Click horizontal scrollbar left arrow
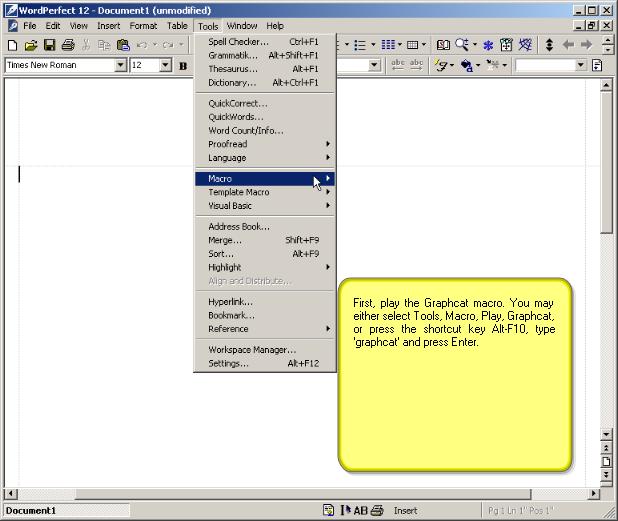The width and height of the screenshot is (618, 521). coord(11,493)
